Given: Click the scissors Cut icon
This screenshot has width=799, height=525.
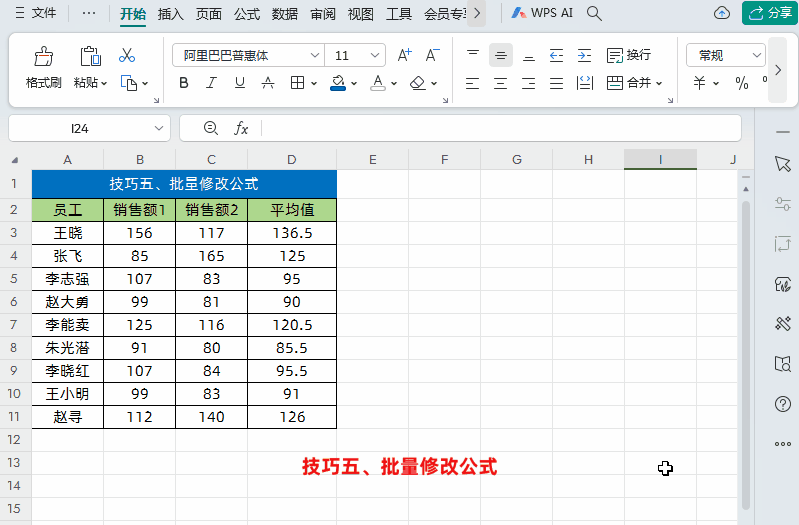Looking at the screenshot, I should 127,55.
